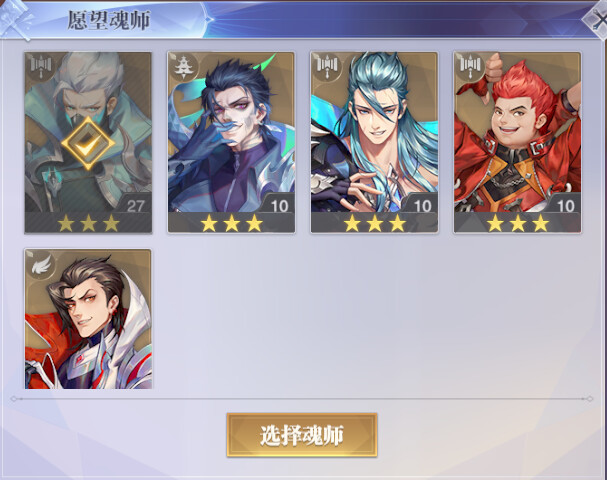Close the 愿望魂师 dialog

(596, 20)
